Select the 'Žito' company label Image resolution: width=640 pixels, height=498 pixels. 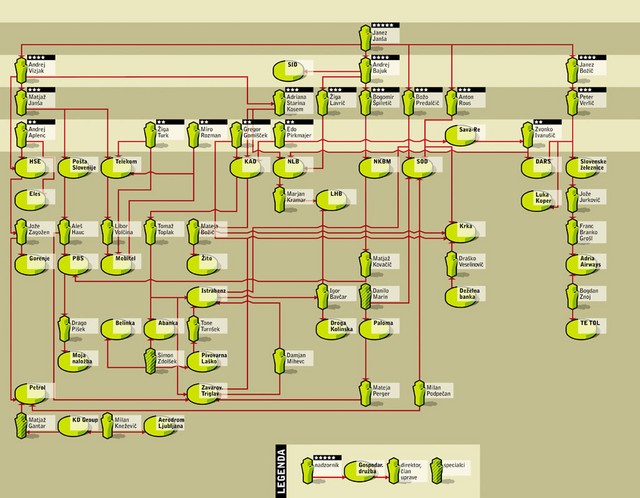coord(207,258)
